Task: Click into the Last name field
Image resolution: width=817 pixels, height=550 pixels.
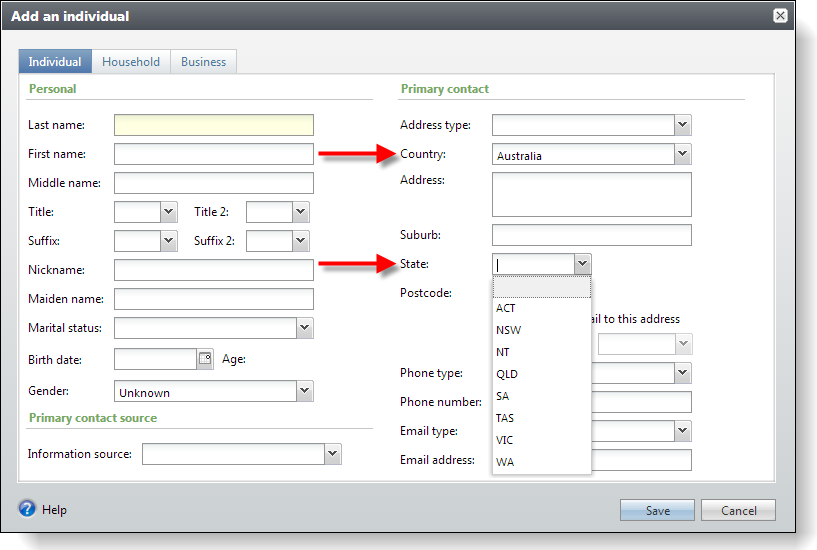Action: point(213,125)
